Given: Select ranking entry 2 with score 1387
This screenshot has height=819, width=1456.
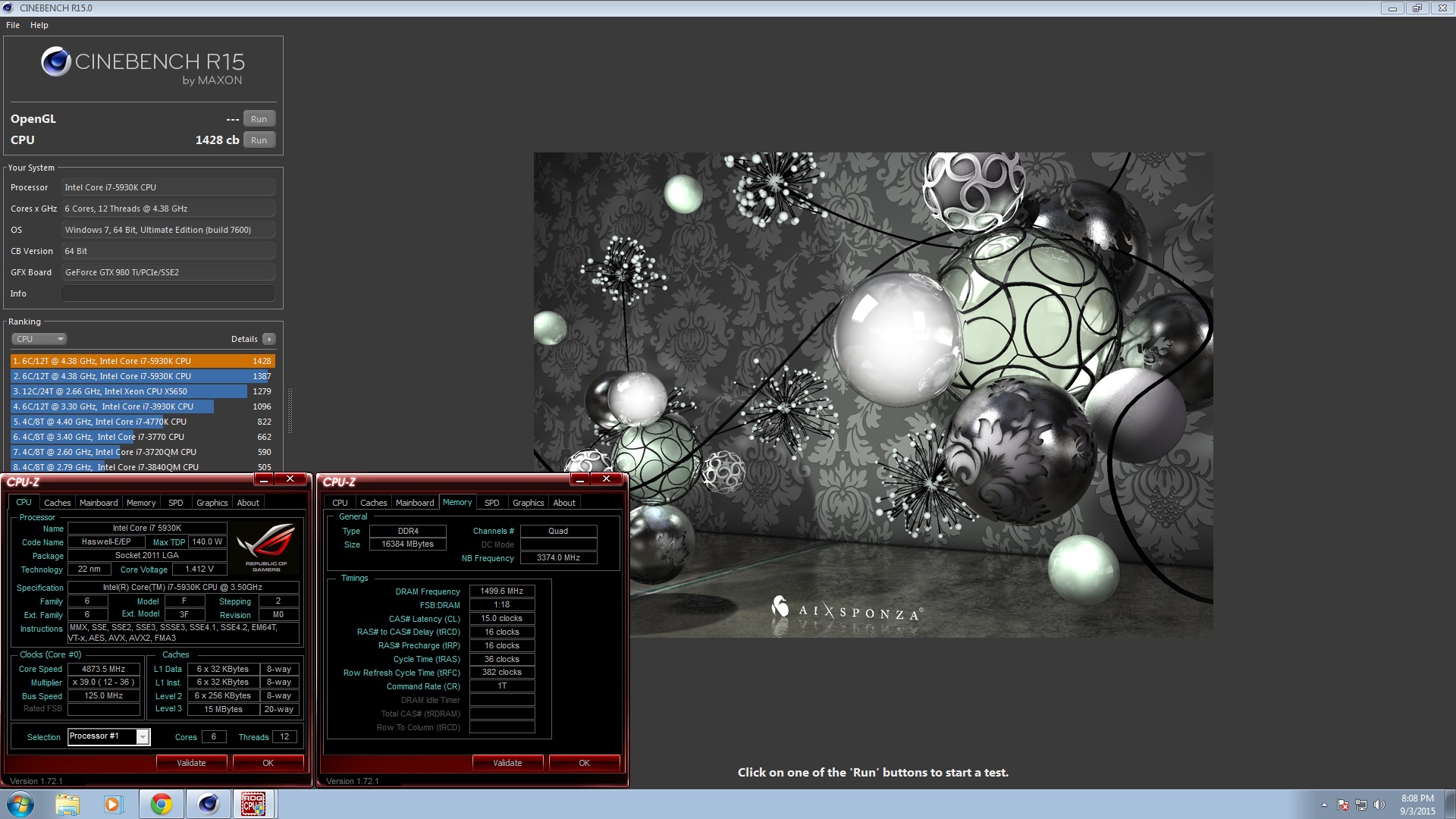Looking at the screenshot, I should (143, 376).
